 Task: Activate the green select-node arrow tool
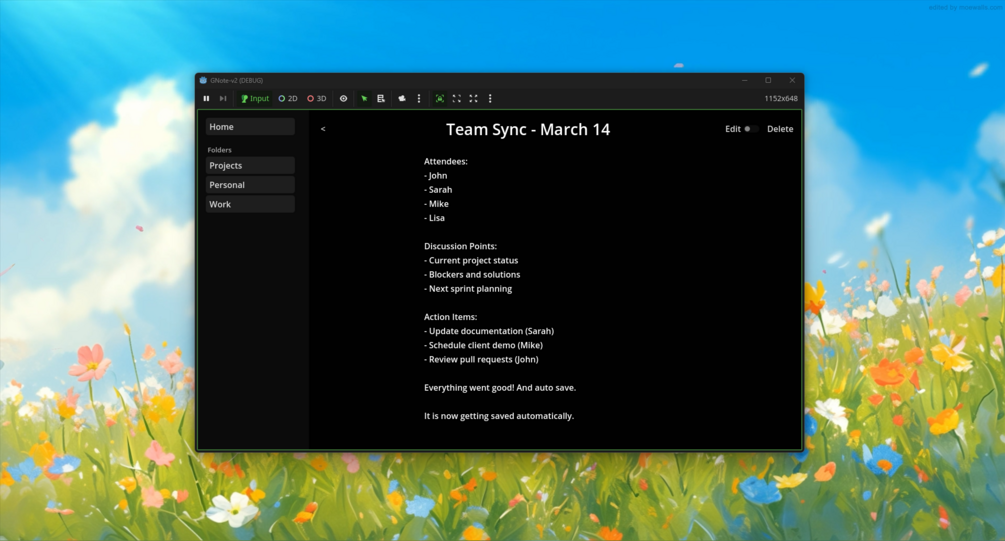[x=364, y=99]
